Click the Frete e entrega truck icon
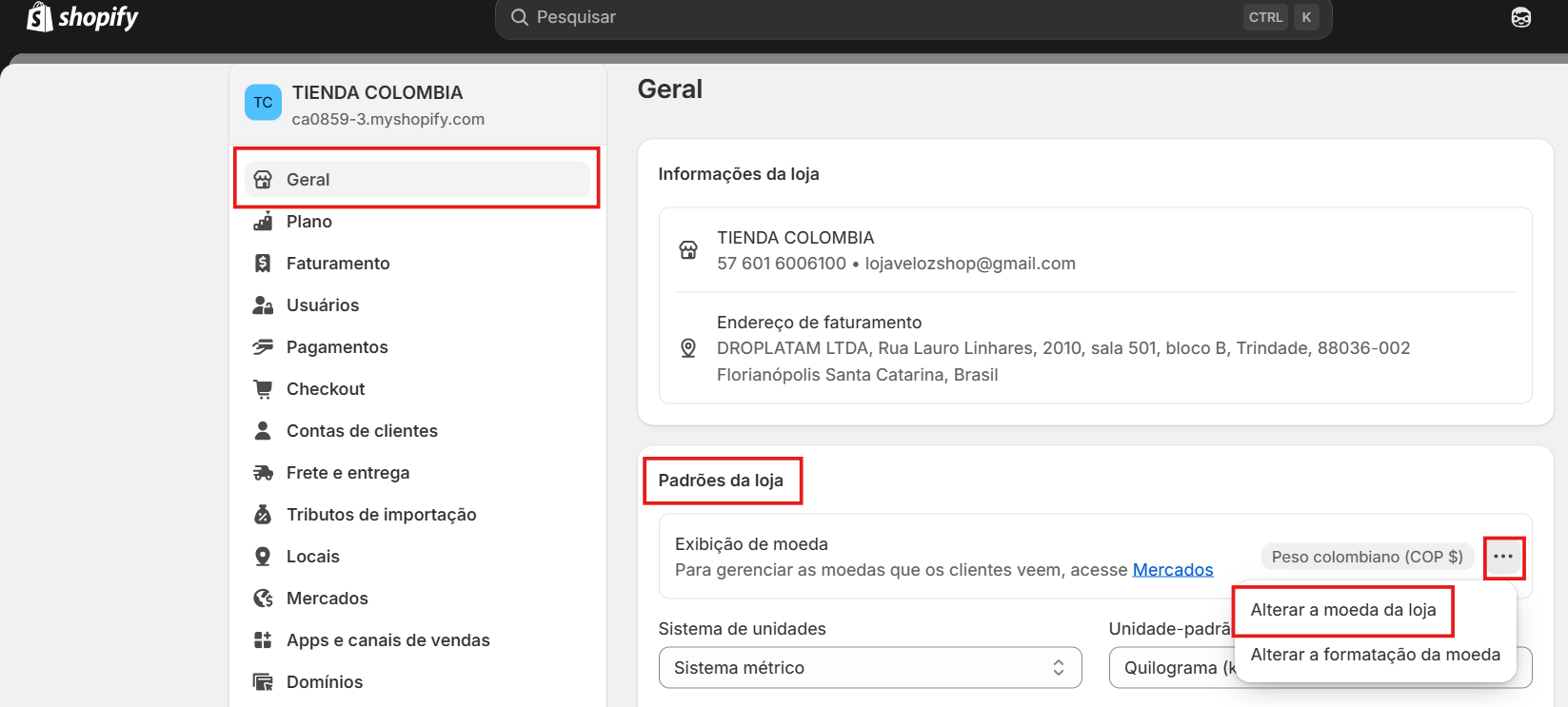This screenshot has height=707, width=1568. click(x=263, y=473)
